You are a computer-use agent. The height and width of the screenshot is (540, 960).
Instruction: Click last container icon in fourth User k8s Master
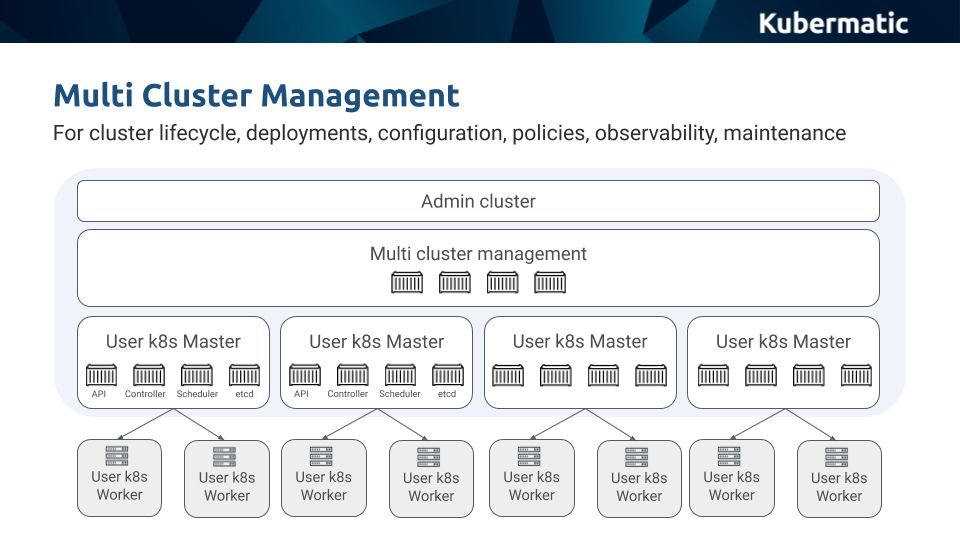tap(856, 376)
